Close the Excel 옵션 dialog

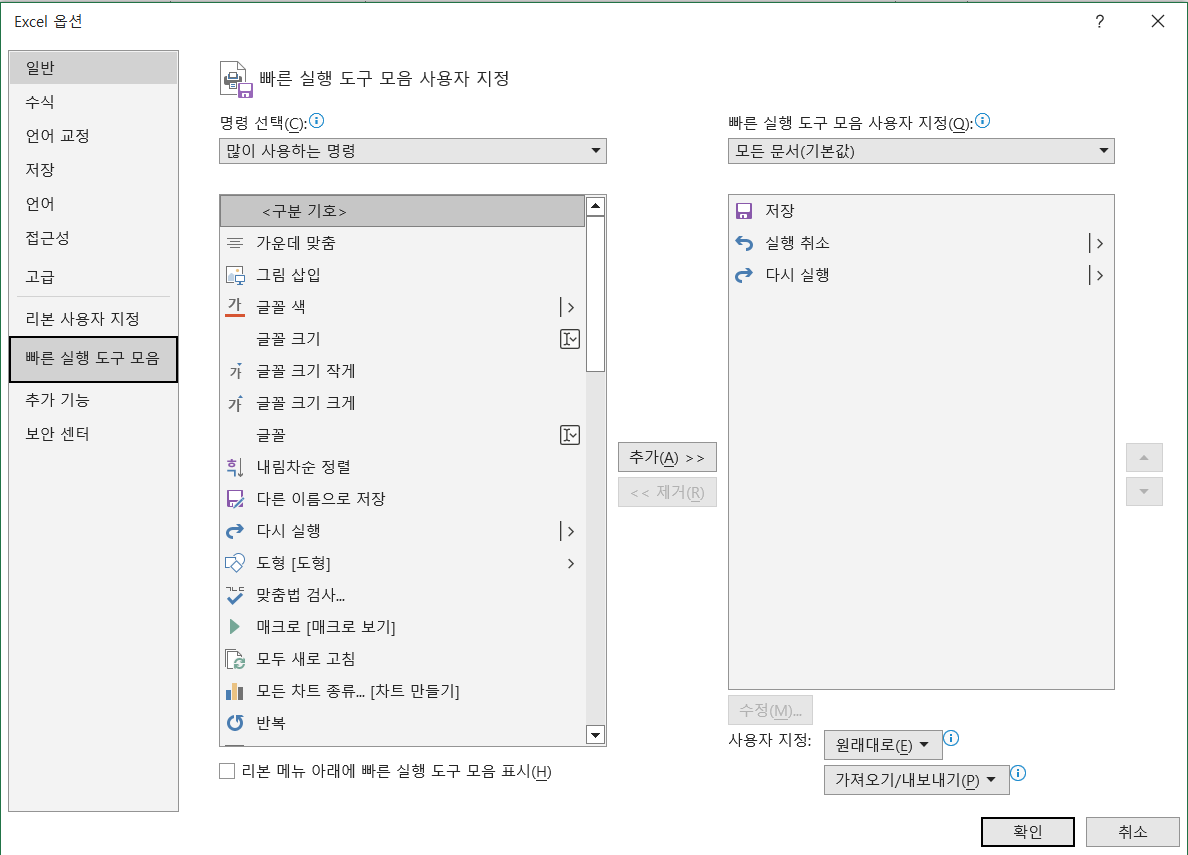tap(1158, 21)
